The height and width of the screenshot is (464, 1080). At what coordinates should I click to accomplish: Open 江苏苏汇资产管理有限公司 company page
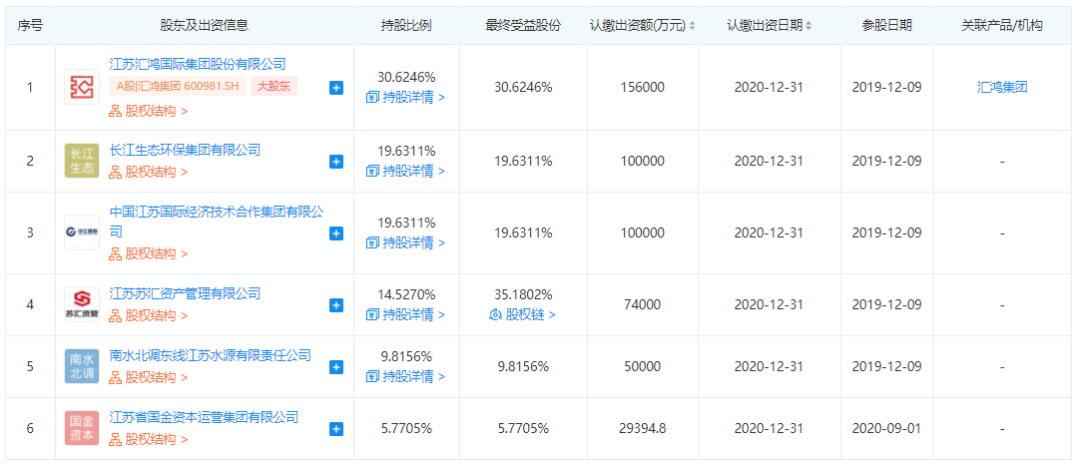[185, 293]
